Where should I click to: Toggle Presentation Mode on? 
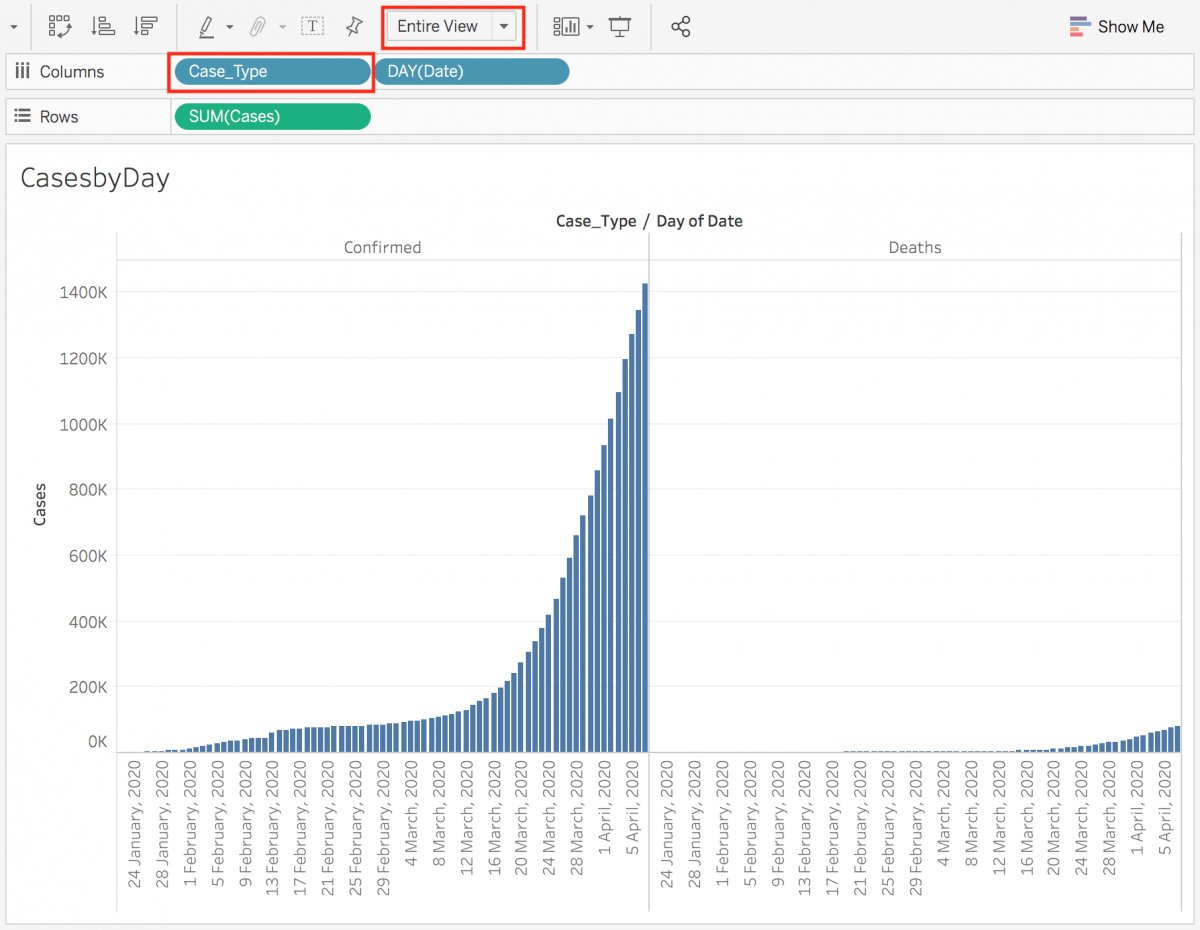pos(620,27)
